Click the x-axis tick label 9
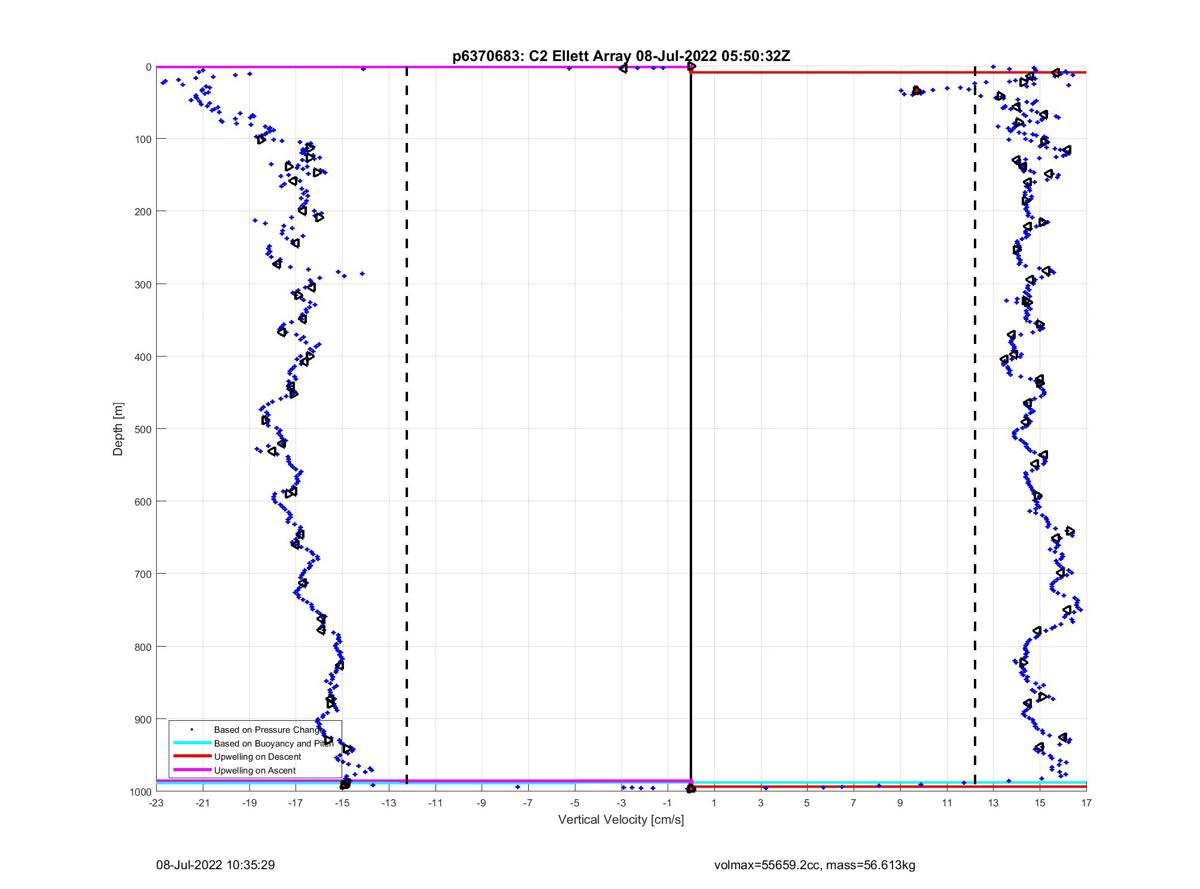Image resolution: width=1200 pixels, height=889 pixels. coord(900,802)
